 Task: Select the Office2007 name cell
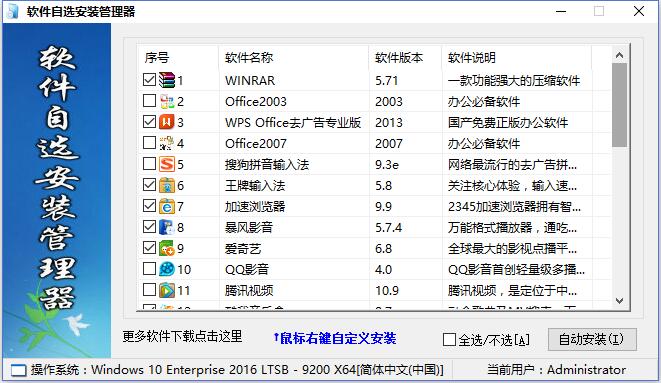256,144
